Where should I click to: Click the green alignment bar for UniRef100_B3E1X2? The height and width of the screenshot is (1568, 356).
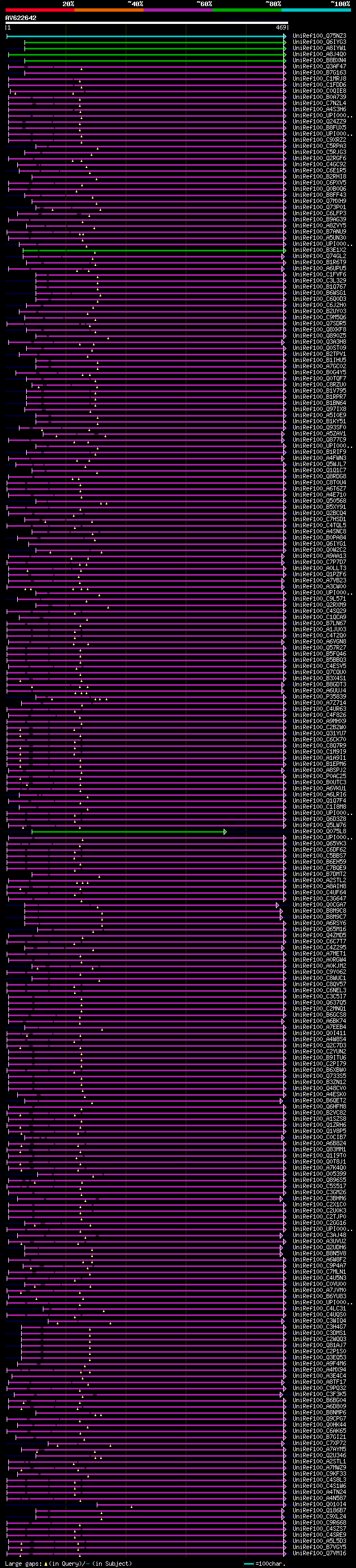[x=154, y=251]
